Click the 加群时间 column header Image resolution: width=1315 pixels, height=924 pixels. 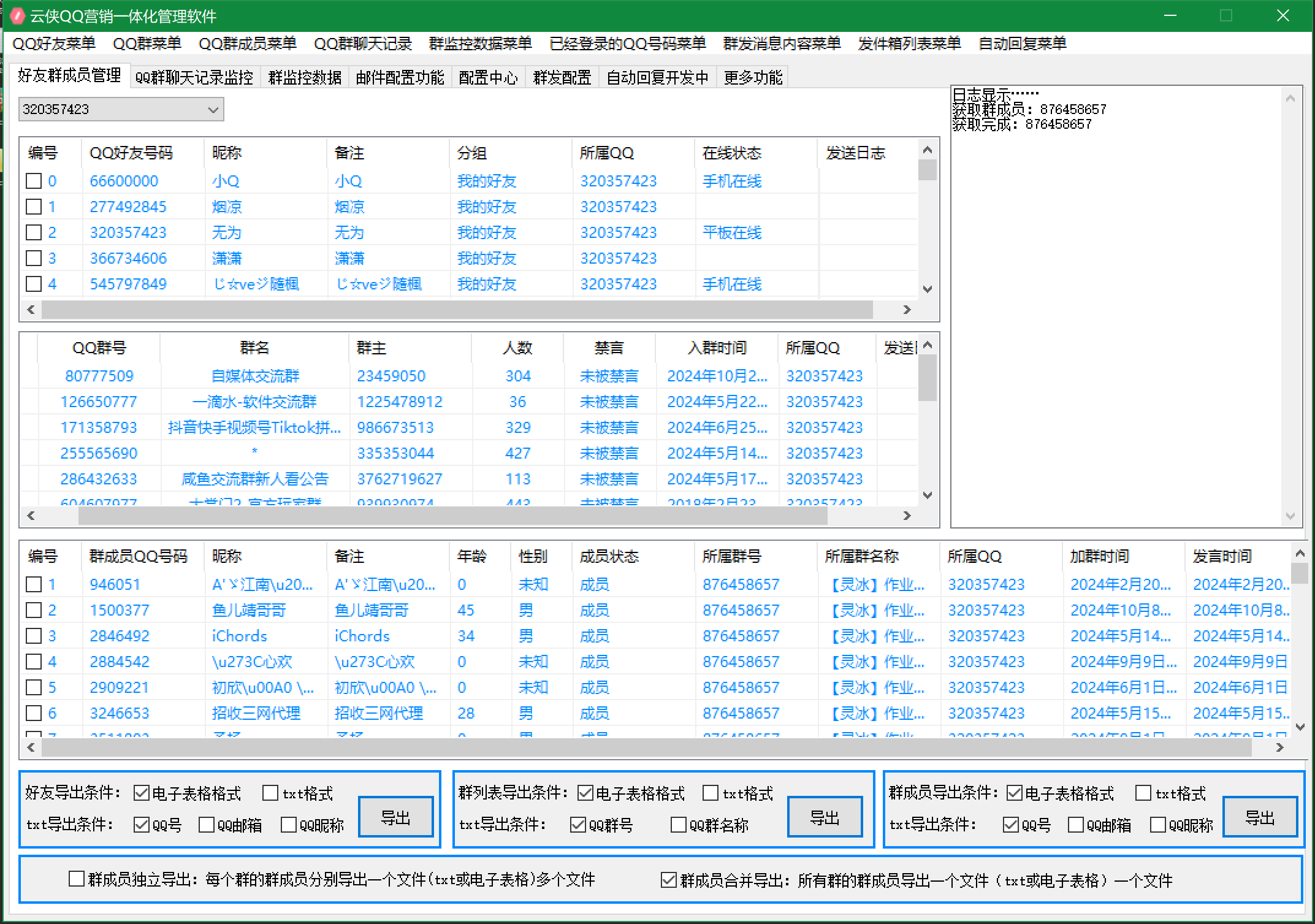[x=1123, y=556]
